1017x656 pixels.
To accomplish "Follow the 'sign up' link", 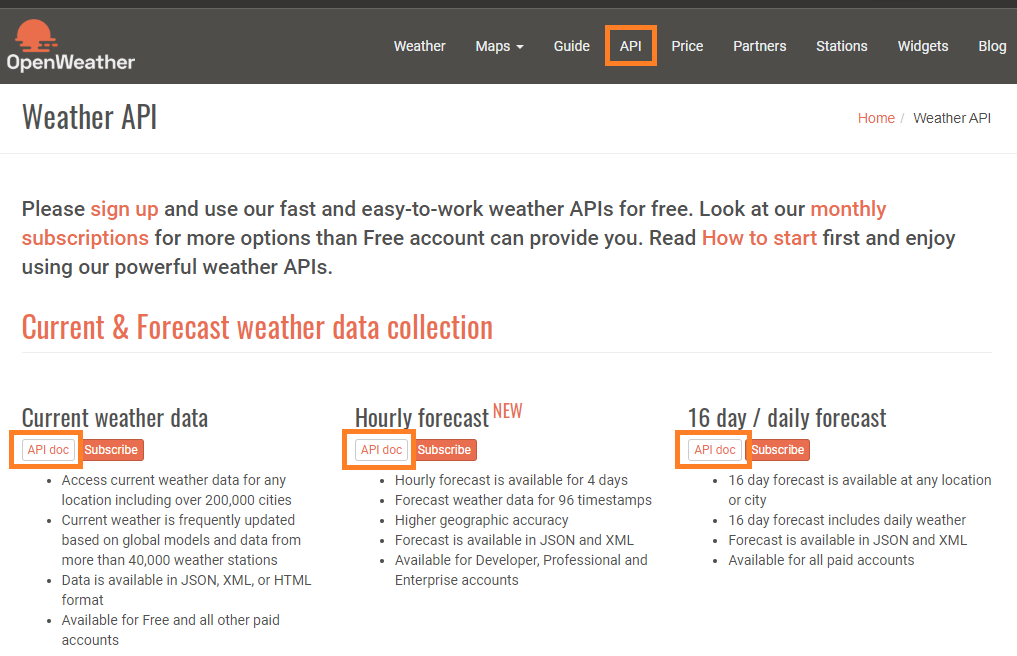I will coord(125,209).
